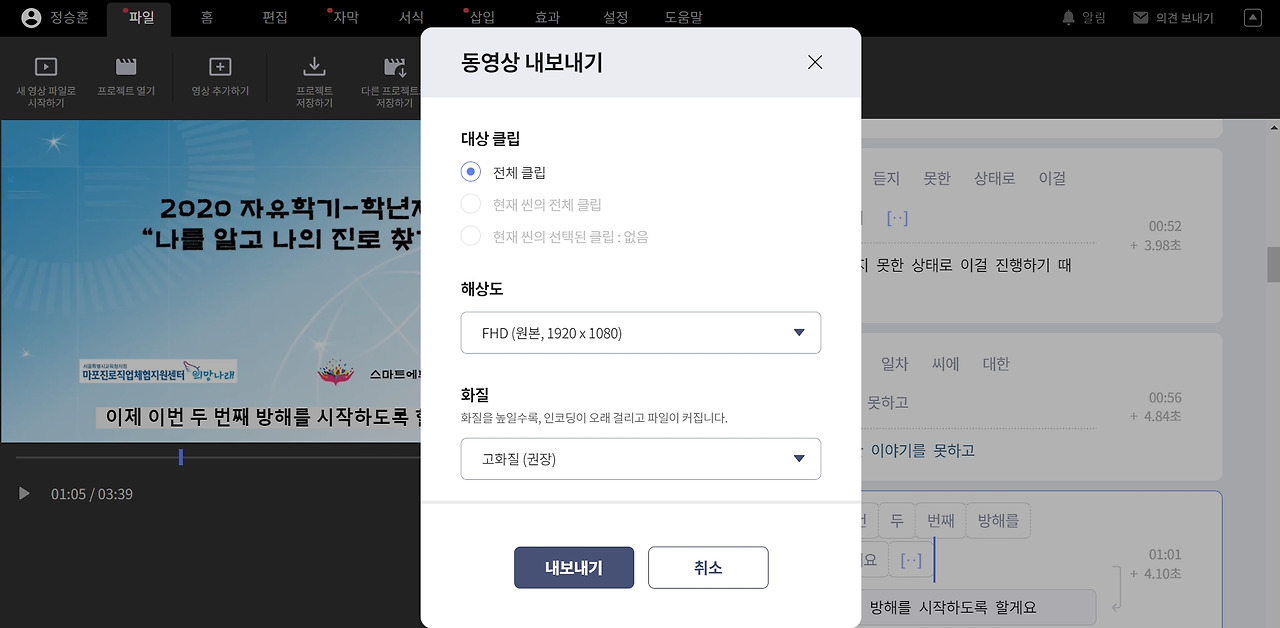Select the 현재 씬의 선택된 클립 option

469,236
